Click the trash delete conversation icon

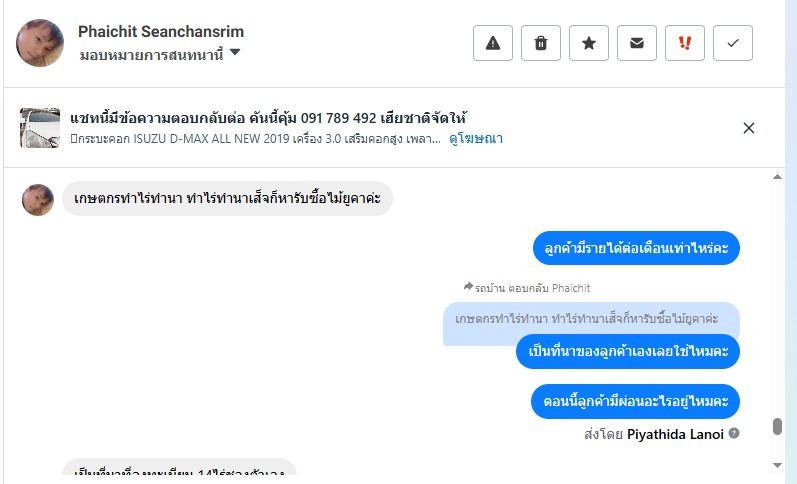[x=541, y=43]
